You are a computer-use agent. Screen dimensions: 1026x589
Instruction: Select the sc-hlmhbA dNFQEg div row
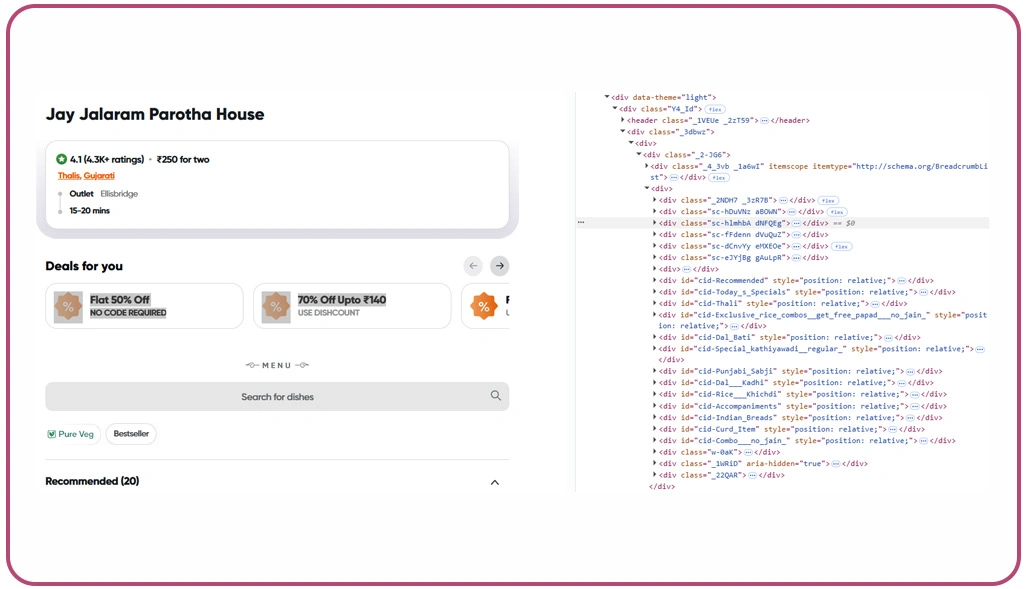(x=783, y=223)
